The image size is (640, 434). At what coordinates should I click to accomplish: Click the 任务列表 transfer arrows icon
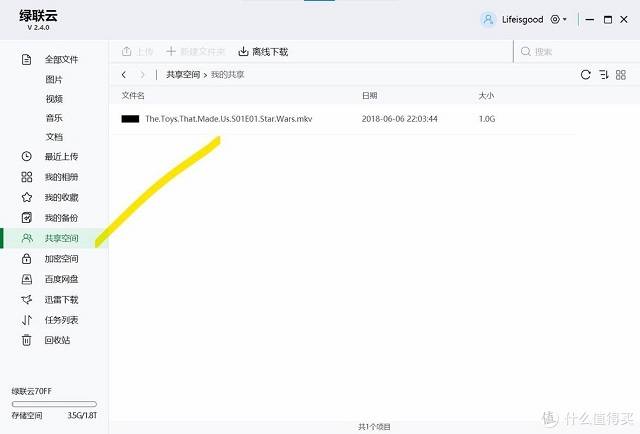coord(27,320)
